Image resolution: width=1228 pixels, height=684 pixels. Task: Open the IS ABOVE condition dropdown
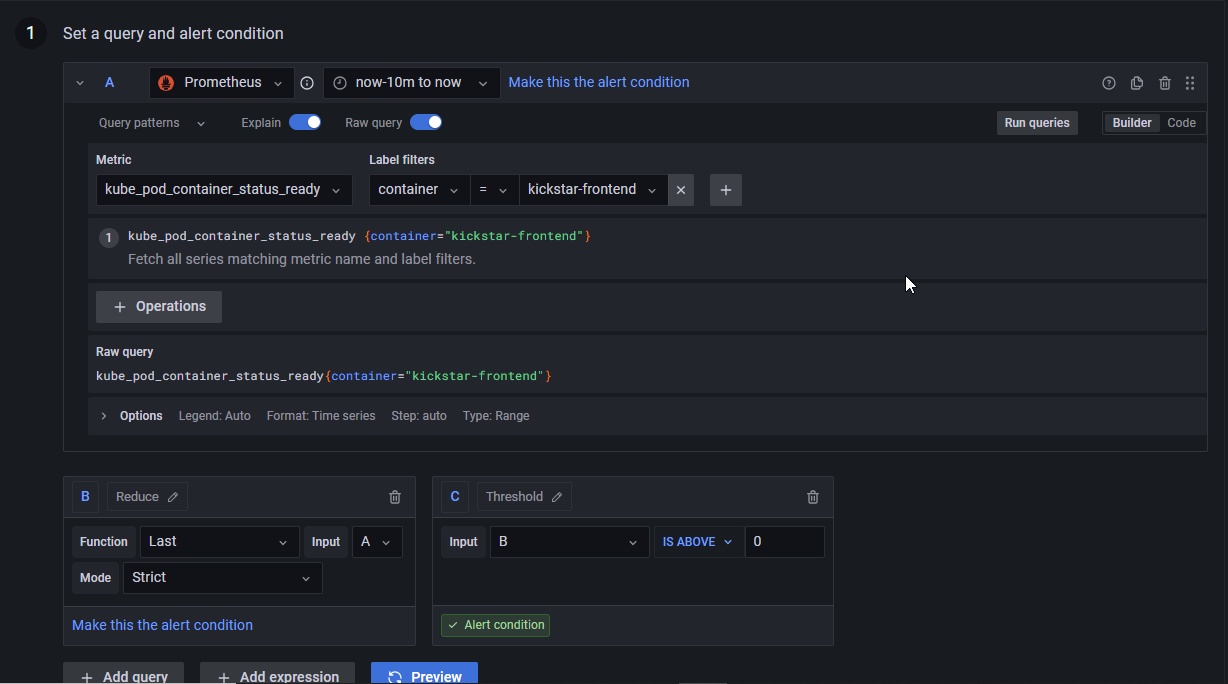point(698,542)
